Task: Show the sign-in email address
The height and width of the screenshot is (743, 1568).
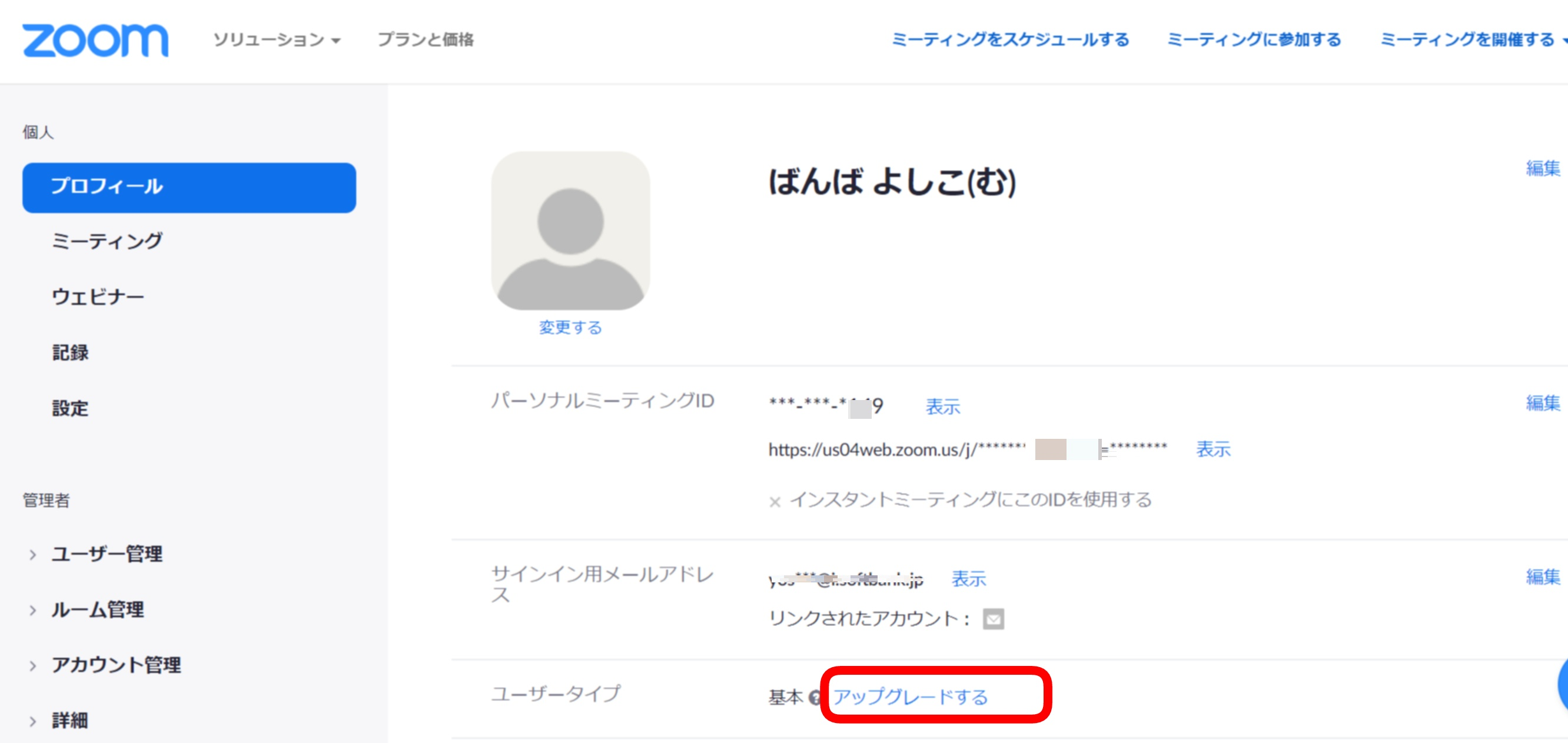Action: click(968, 579)
